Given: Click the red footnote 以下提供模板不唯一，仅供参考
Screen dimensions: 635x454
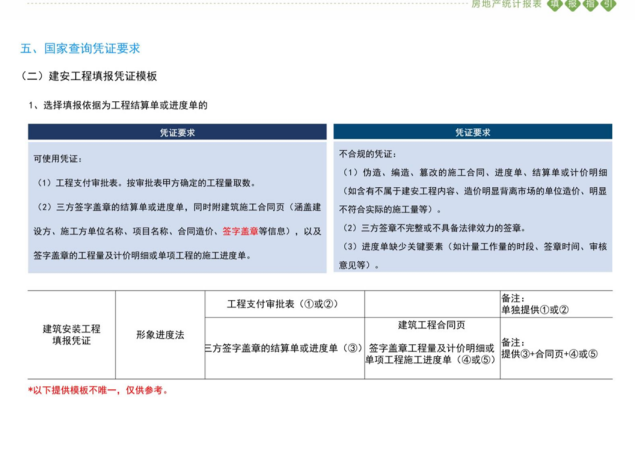Looking at the screenshot, I should click(98, 390).
